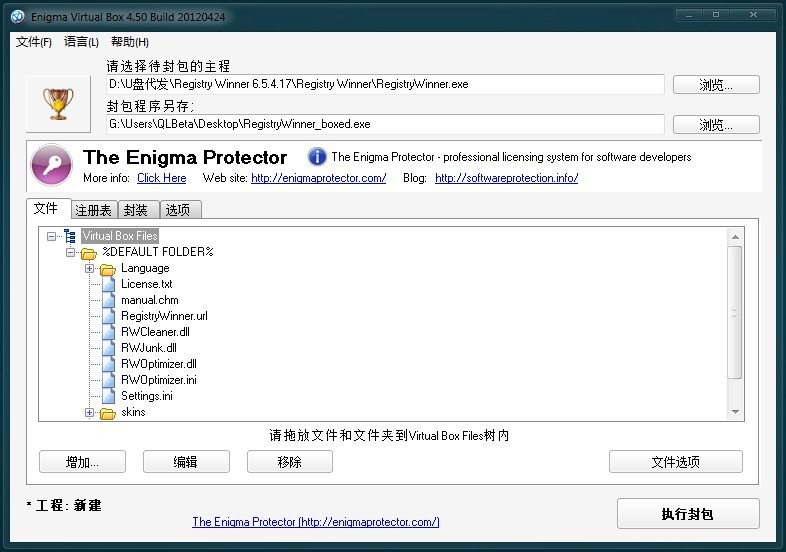This screenshot has width=786, height=552.
Task: Close the Enigma Virtual Box window
Action: point(753,15)
